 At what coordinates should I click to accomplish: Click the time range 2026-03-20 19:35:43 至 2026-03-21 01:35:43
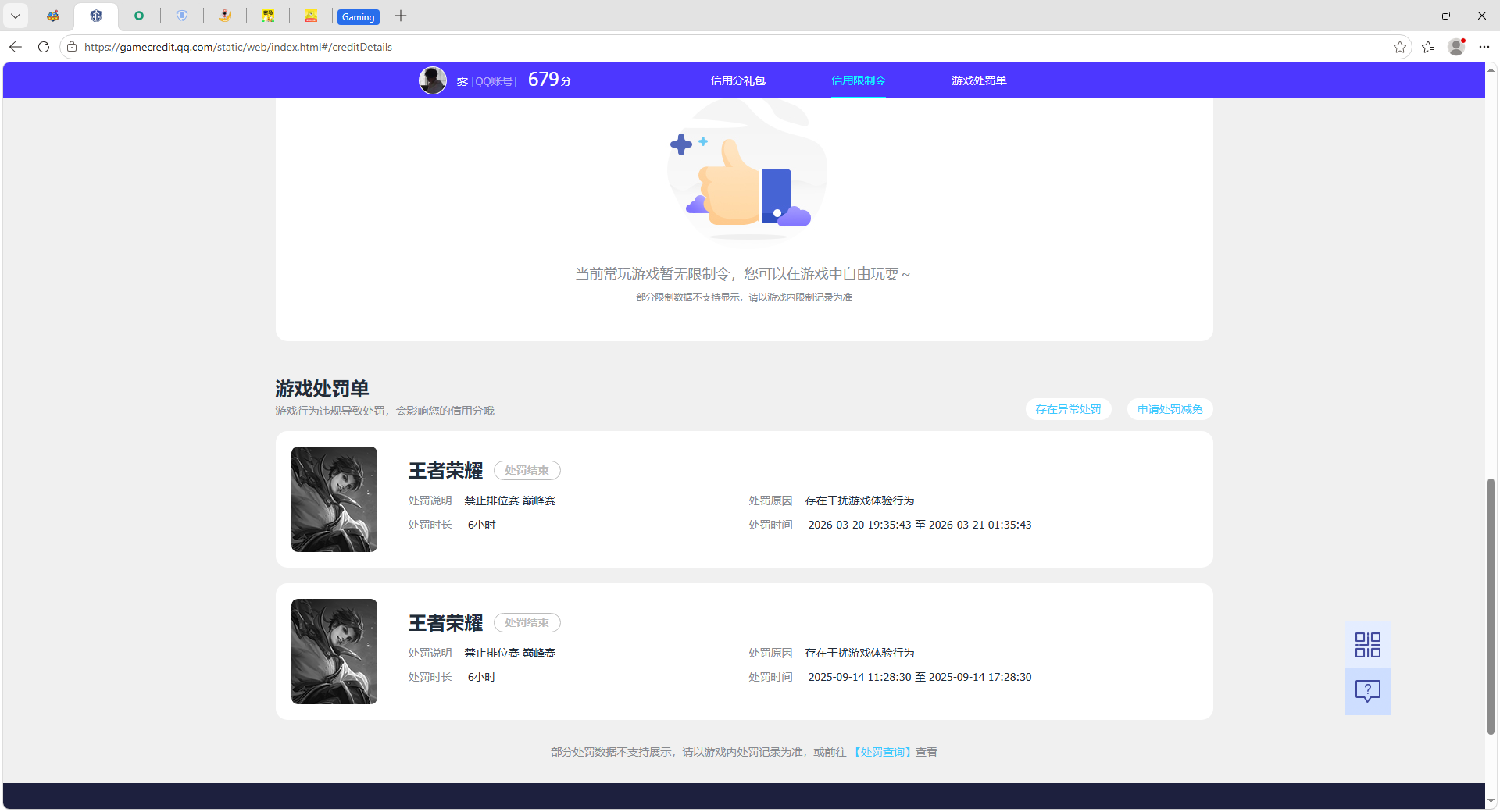[920, 525]
